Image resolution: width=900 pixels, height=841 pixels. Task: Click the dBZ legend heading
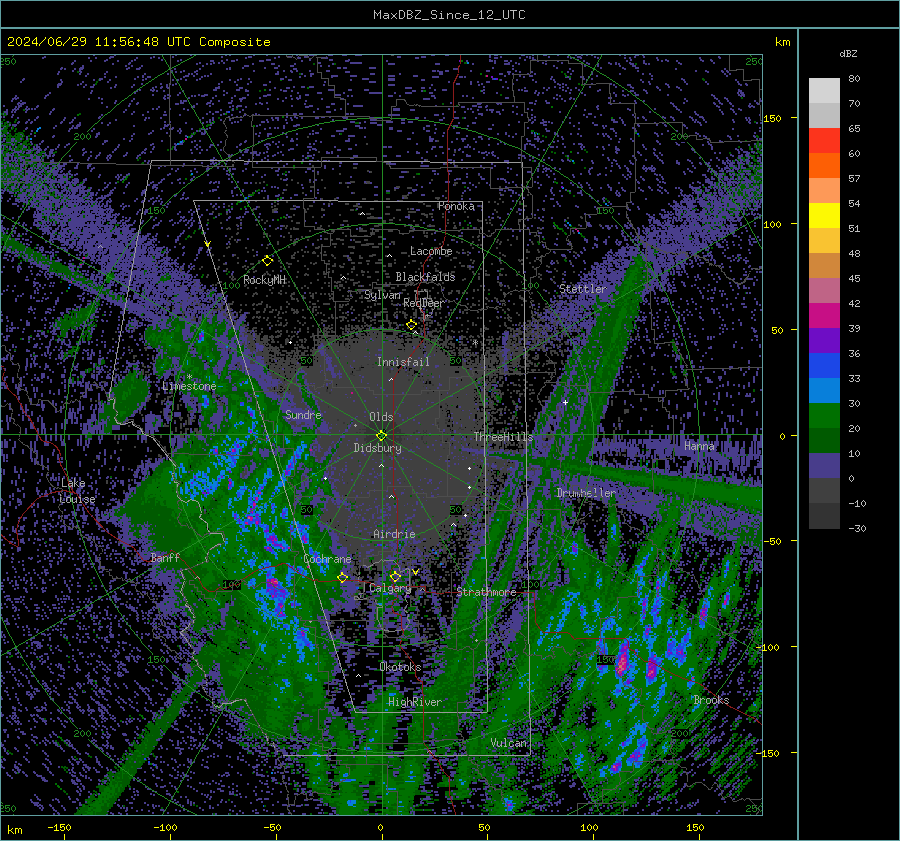point(848,53)
